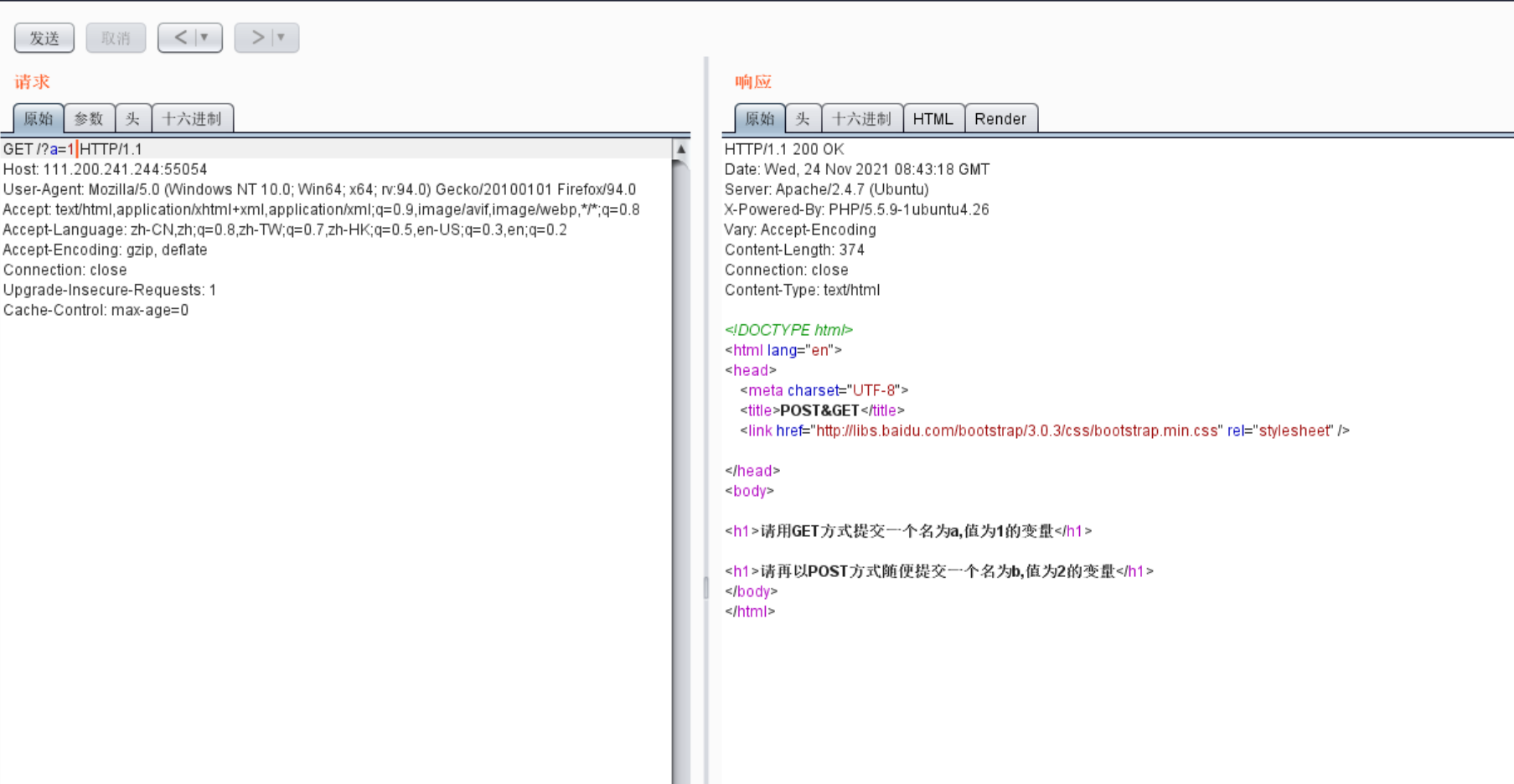Image resolution: width=1514 pixels, height=784 pixels.
Task: Click the 取消 (Cancel) button
Action: (x=116, y=37)
